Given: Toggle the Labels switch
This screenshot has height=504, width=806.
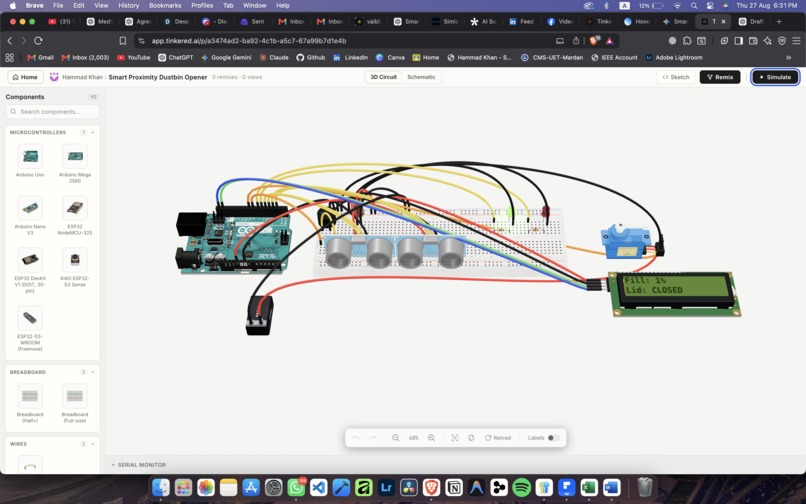Looking at the screenshot, I should pyautogui.click(x=553, y=438).
